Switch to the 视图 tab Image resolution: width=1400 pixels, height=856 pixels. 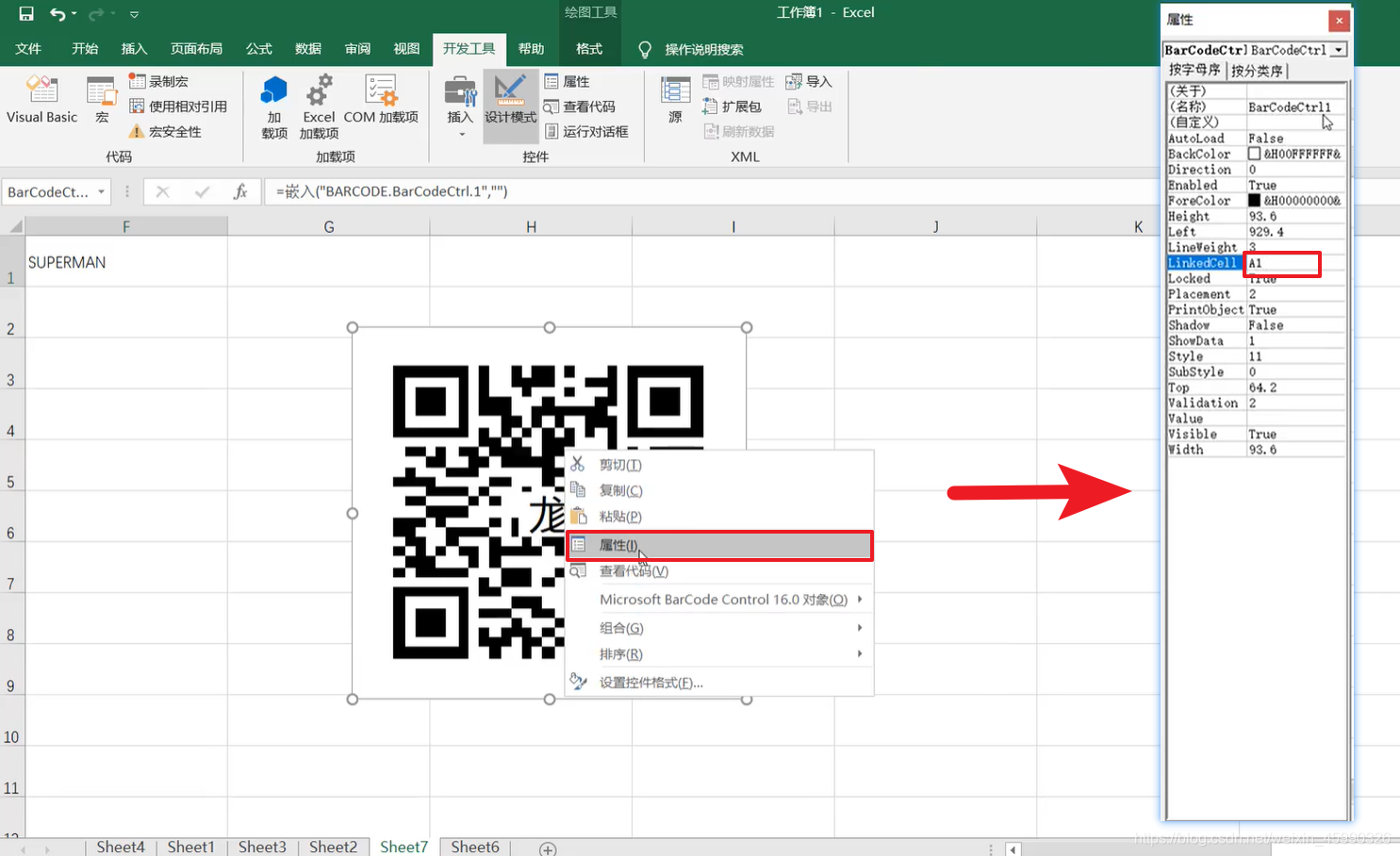(406, 49)
